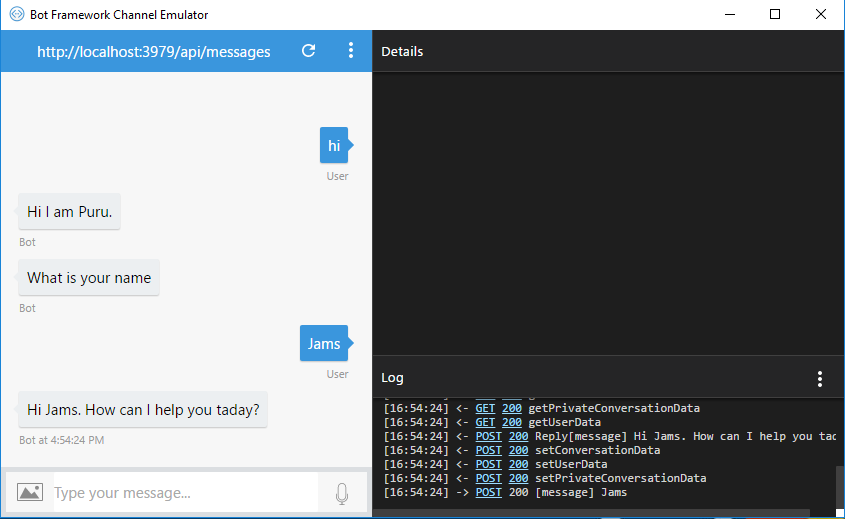Select the 'Hi Jams. How can I help you taday?' message
This screenshot has width=845, height=519.
pyautogui.click(x=143, y=410)
